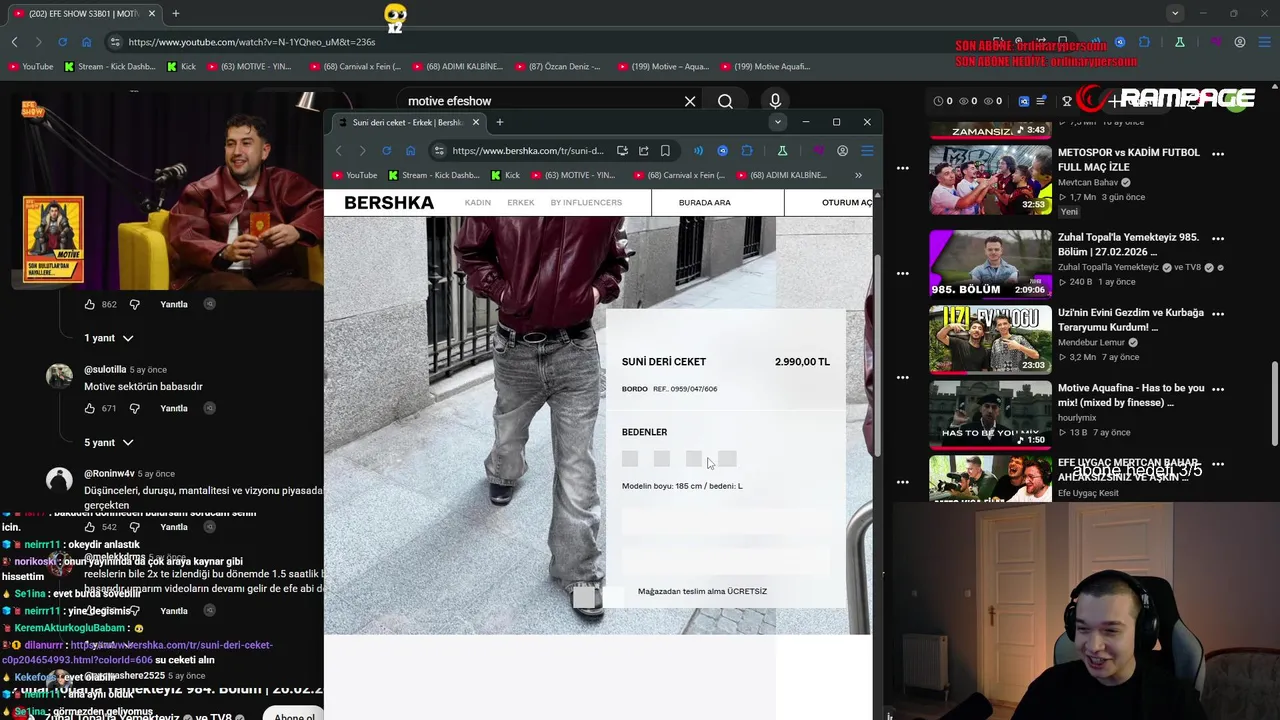Screen dimensions: 1280x720
Task: Like @sulotilla's comment with 671 likes
Action: 90,408
